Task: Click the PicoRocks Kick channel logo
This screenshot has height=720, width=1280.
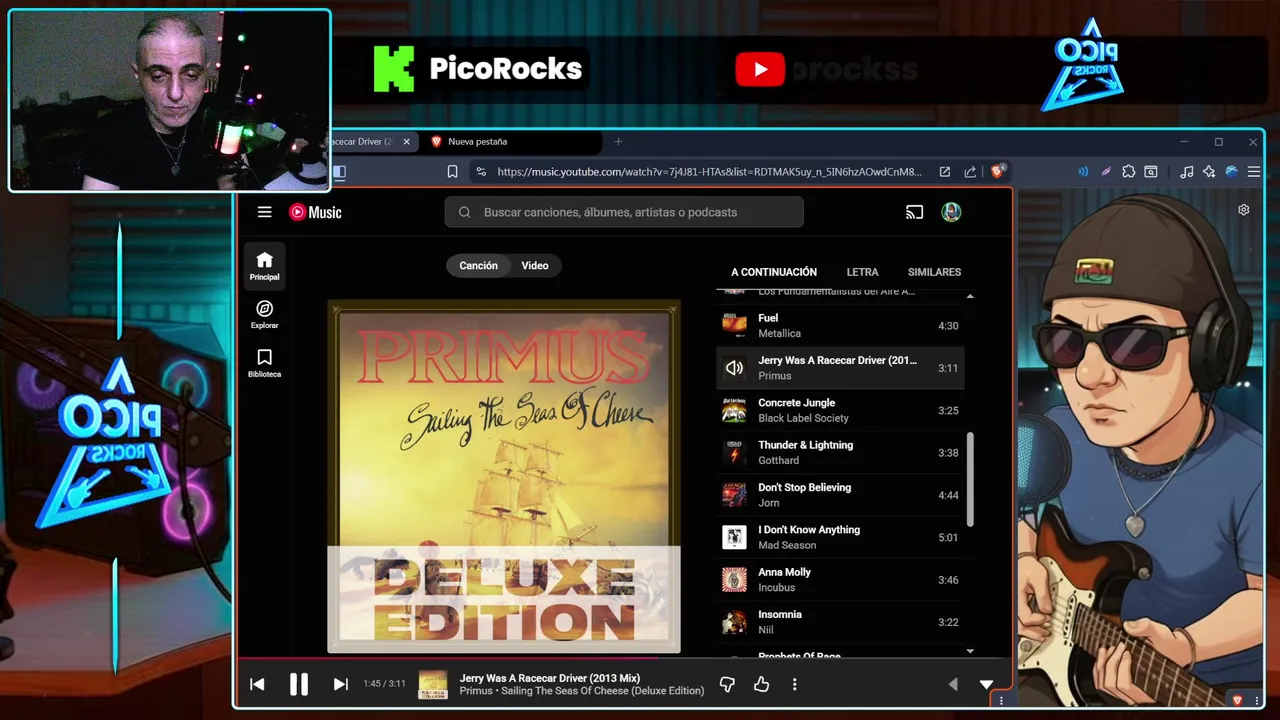Action: [393, 68]
